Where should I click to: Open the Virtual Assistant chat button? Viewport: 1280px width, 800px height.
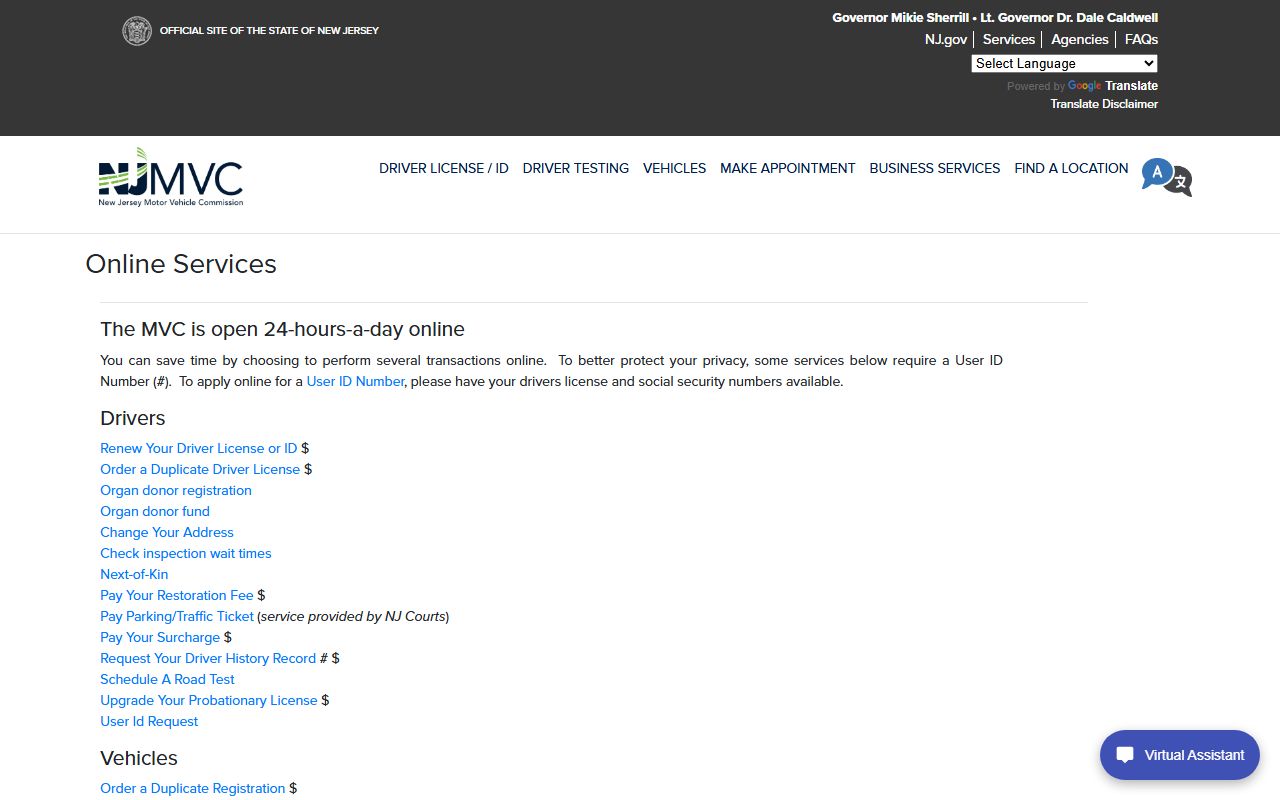[1180, 755]
